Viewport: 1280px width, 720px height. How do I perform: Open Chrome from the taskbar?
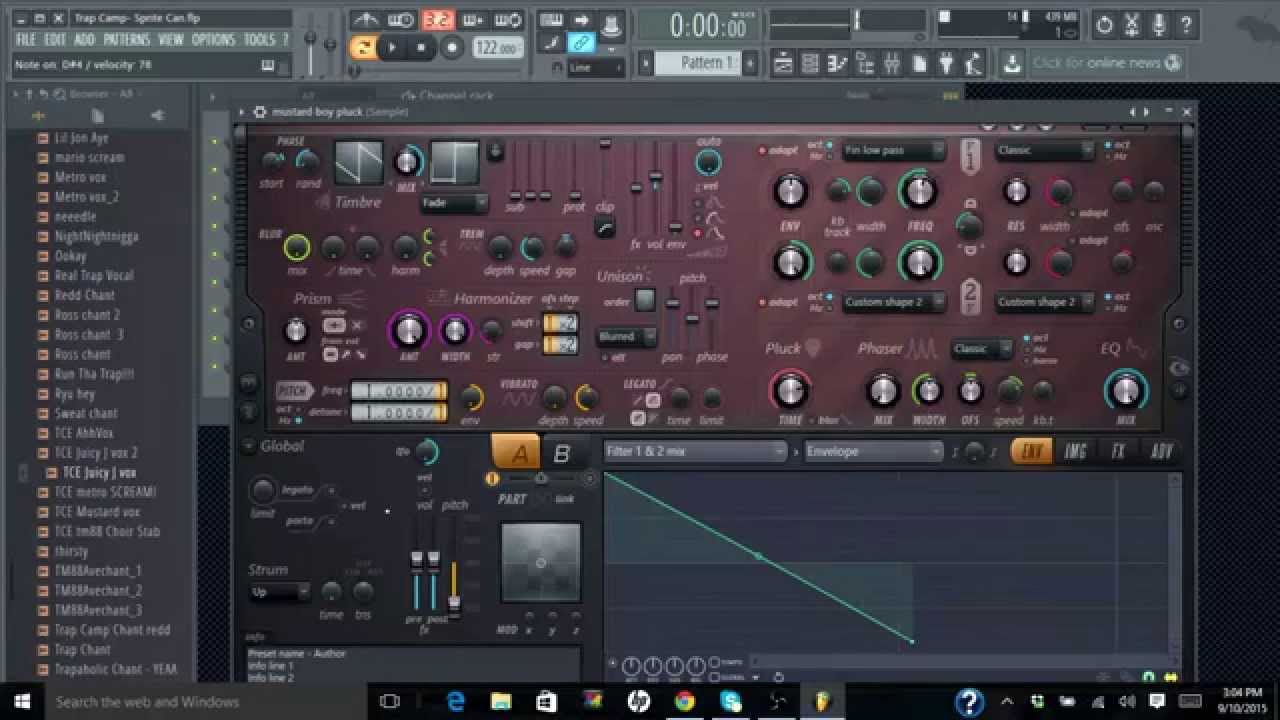point(684,701)
